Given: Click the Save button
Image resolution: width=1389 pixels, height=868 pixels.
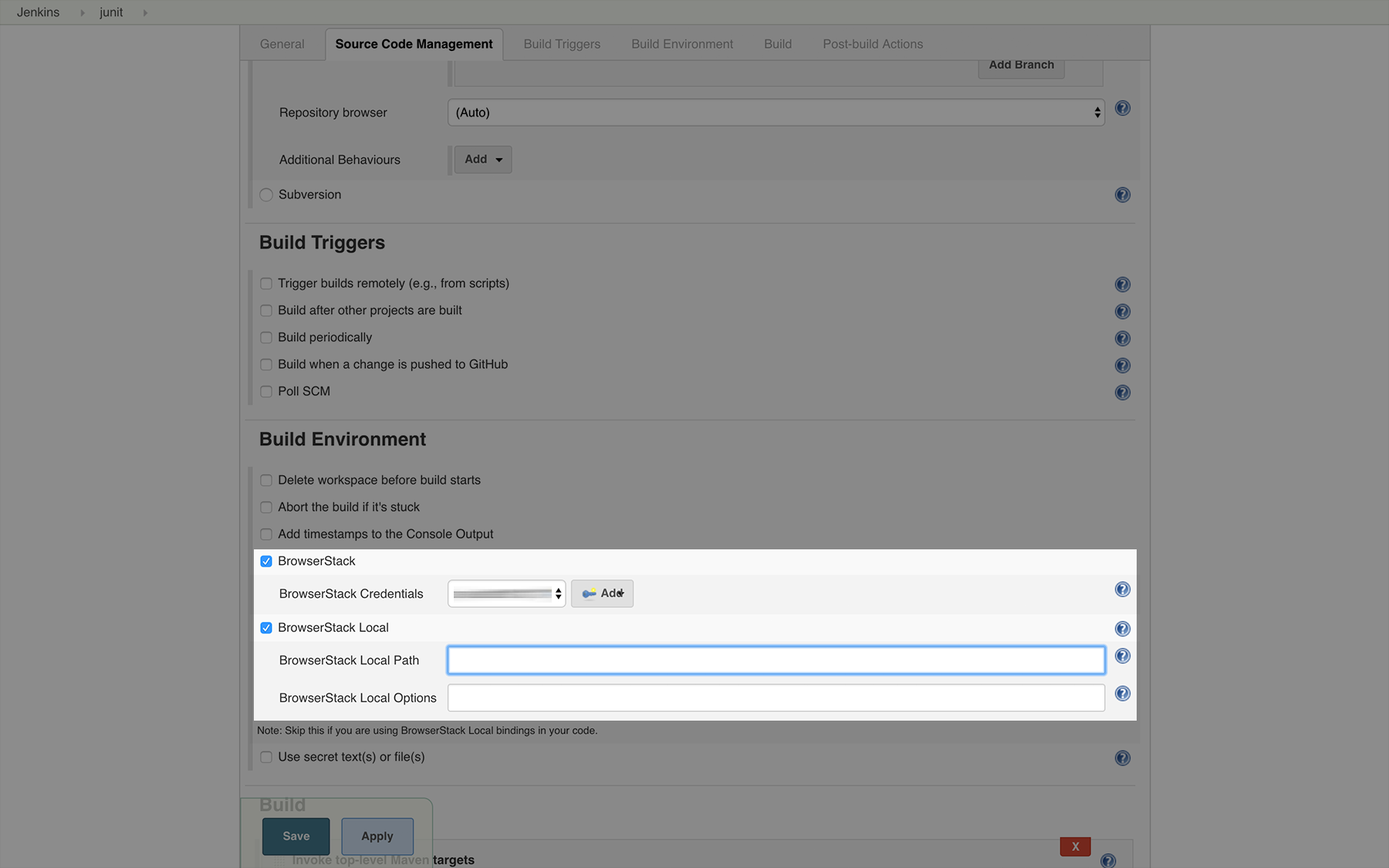Looking at the screenshot, I should click(x=296, y=836).
